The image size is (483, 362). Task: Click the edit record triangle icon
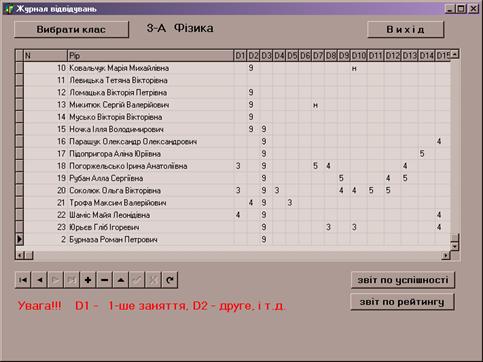tap(121, 280)
